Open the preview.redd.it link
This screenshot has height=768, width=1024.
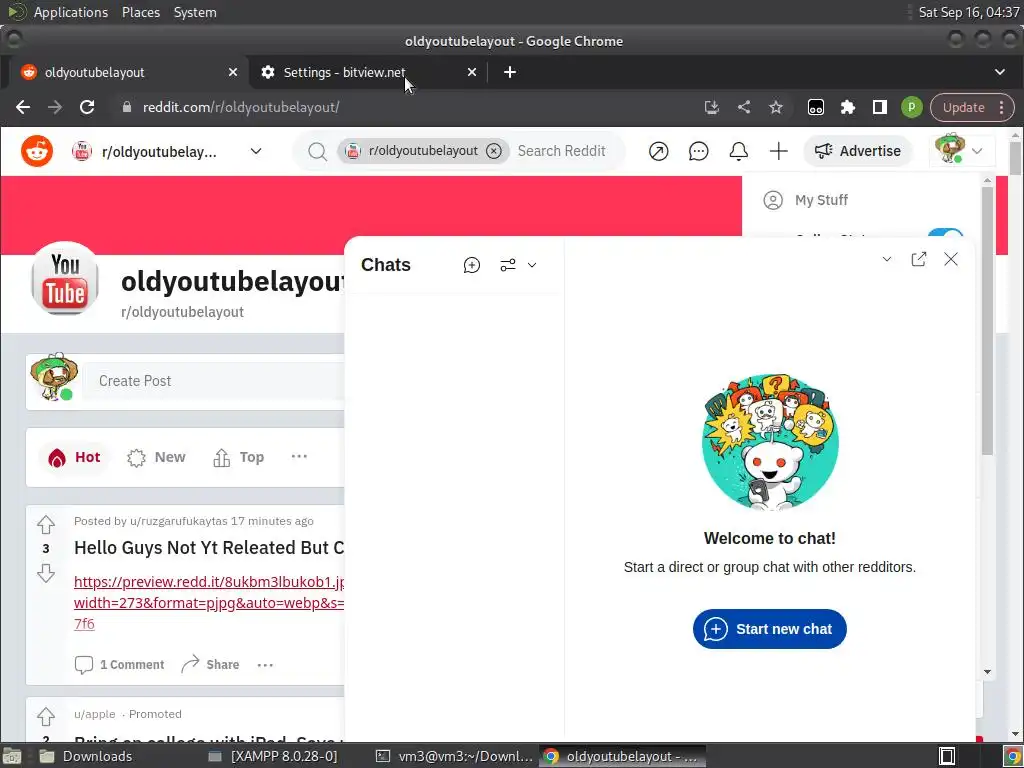[x=209, y=602]
